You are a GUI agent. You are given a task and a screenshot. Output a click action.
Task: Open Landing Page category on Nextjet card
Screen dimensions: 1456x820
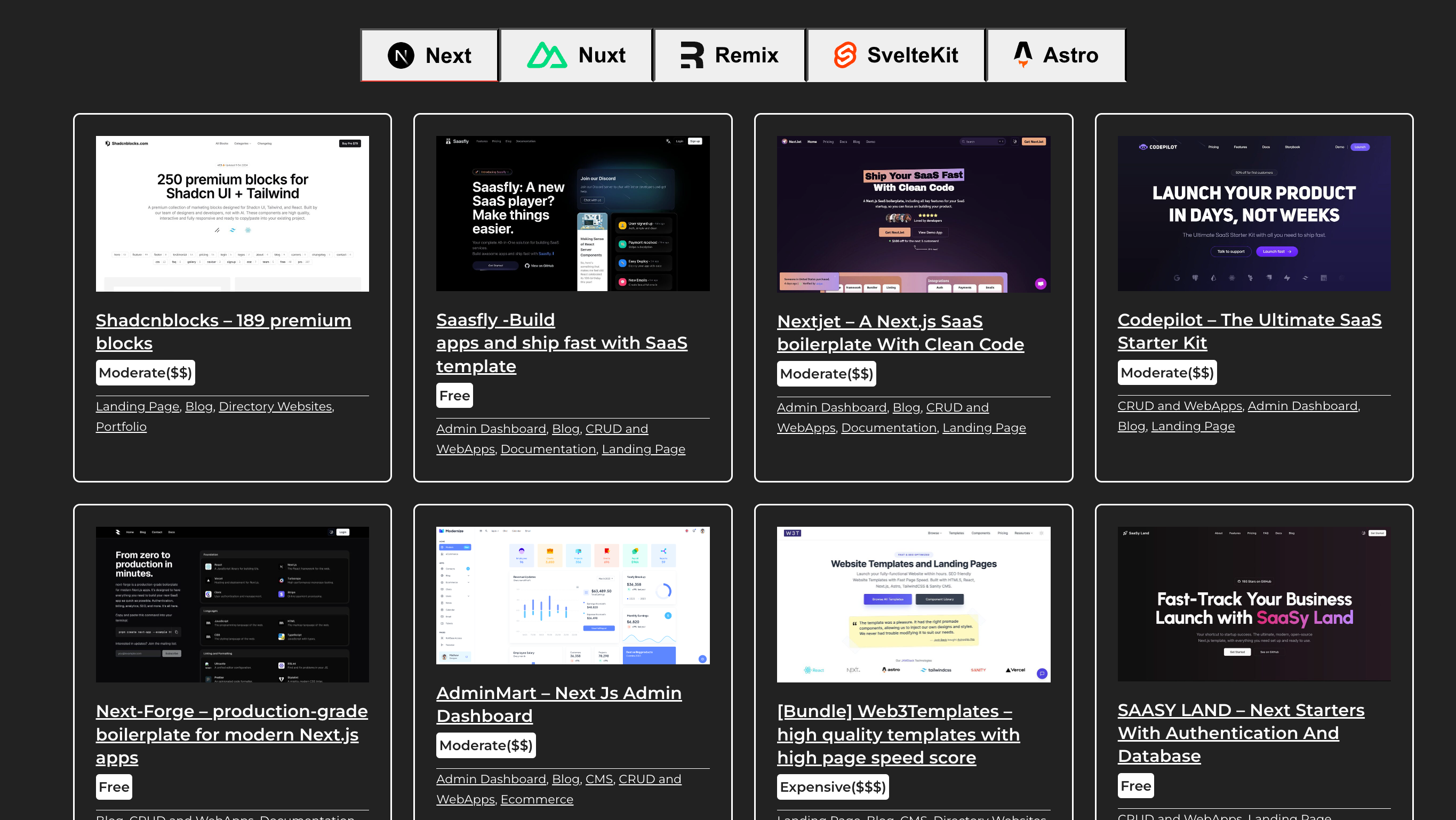(x=984, y=428)
